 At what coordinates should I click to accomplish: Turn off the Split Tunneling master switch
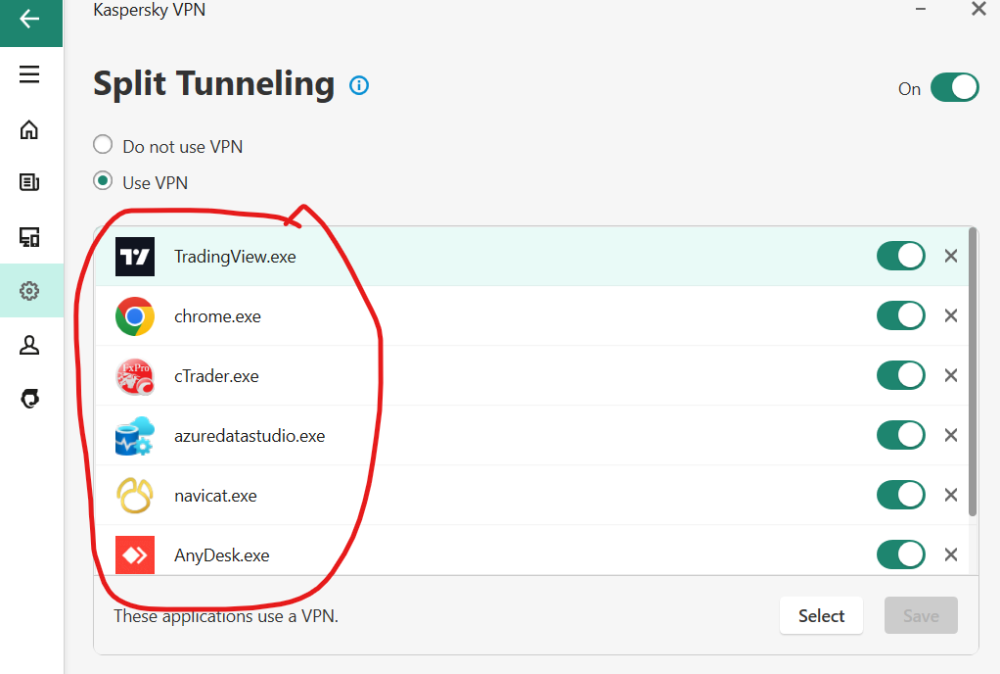click(x=954, y=88)
